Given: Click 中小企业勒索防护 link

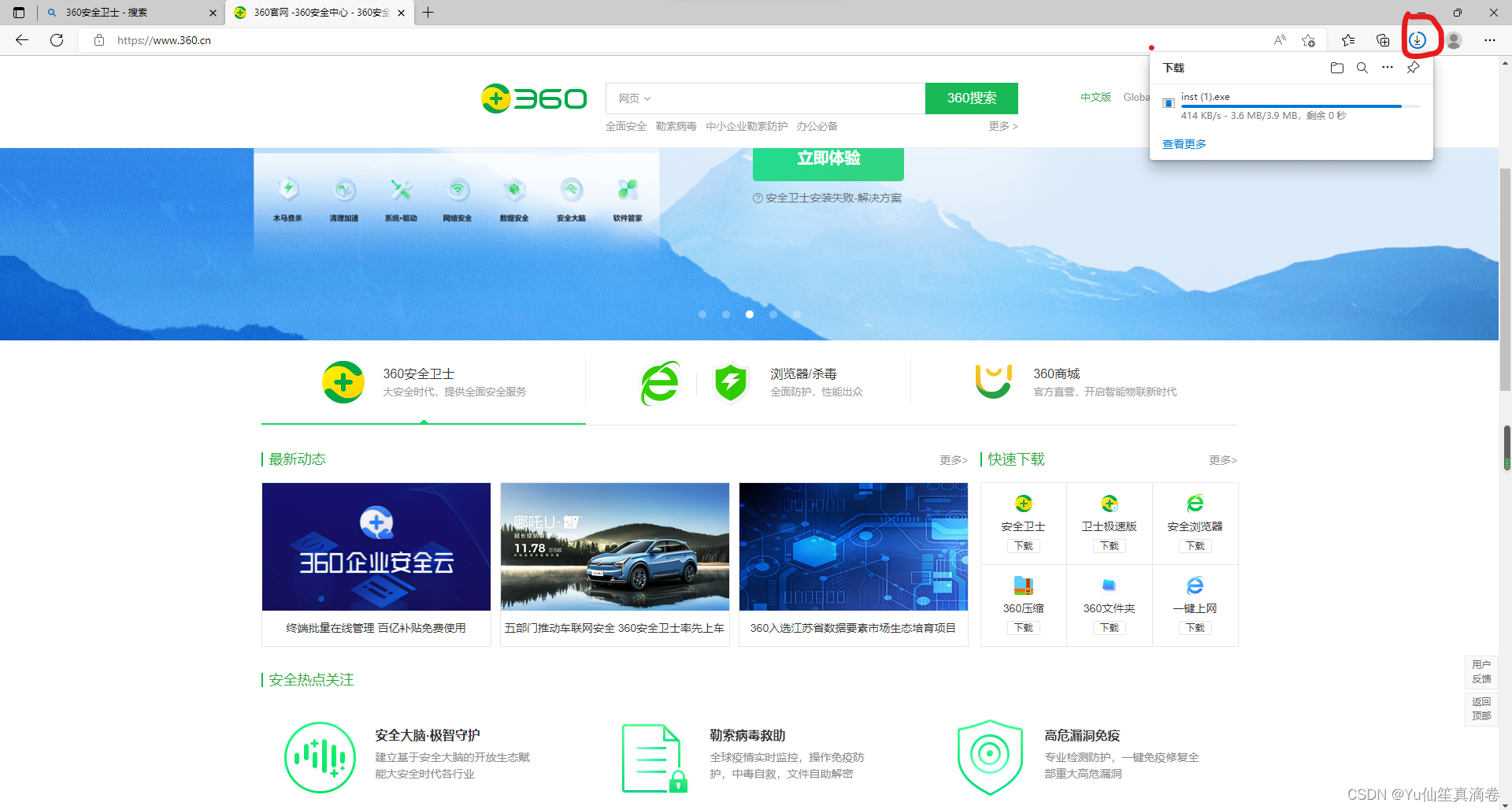Looking at the screenshot, I should tap(747, 126).
